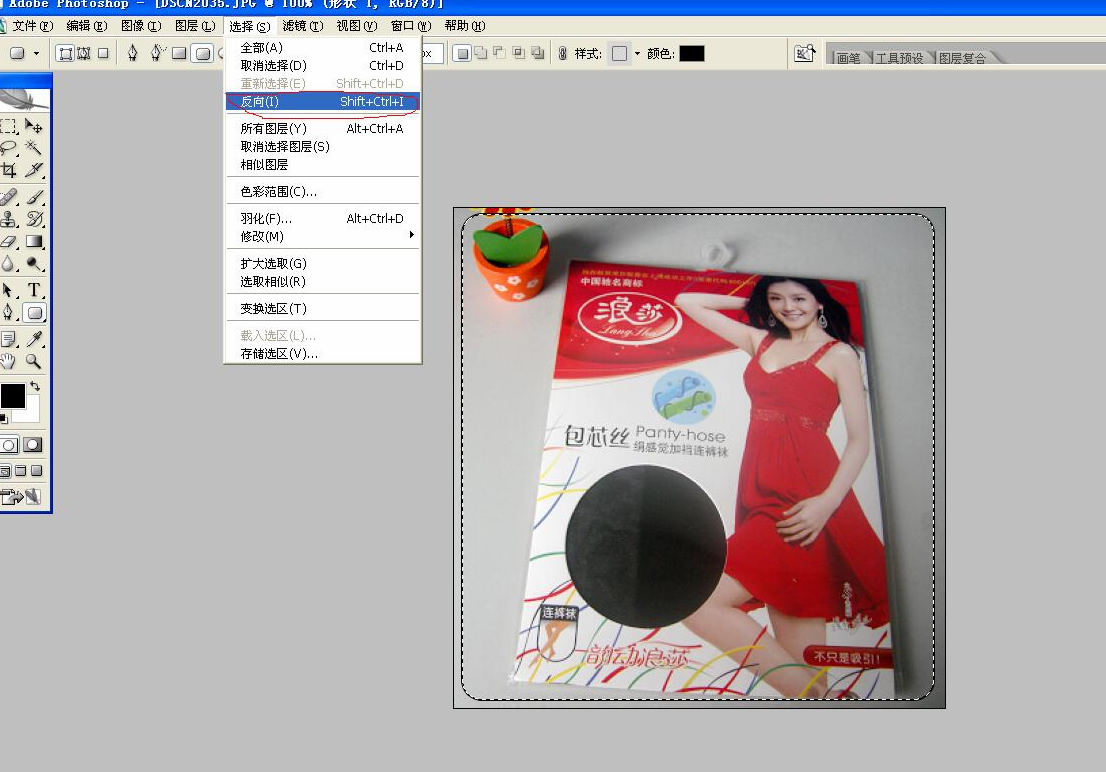Image resolution: width=1106 pixels, height=772 pixels.
Task: Select the Healing Brush tool
Action: [8, 197]
